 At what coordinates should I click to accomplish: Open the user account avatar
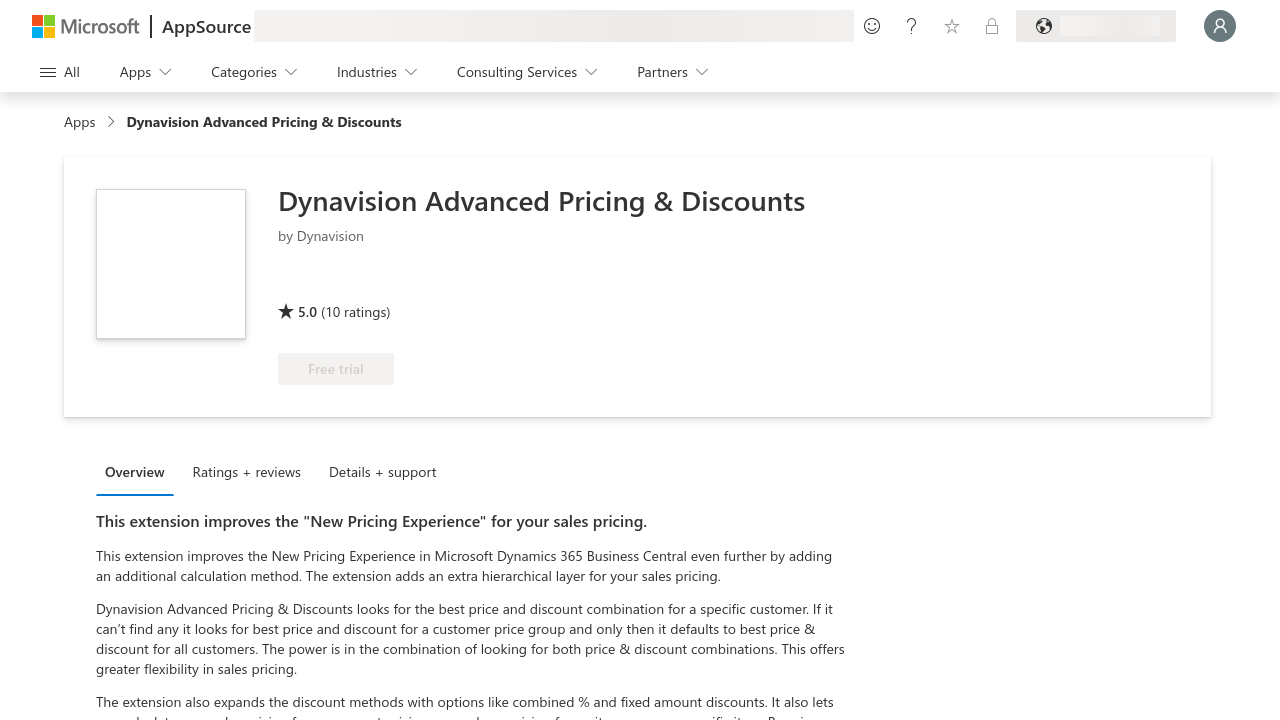coord(1220,26)
